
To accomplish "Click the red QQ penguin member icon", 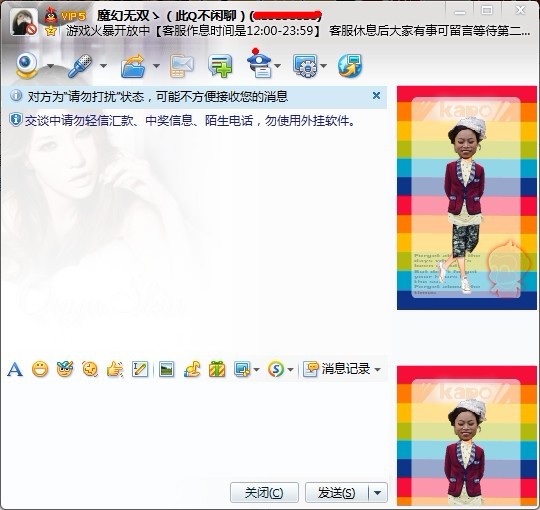I will pyautogui.click(x=51, y=15).
